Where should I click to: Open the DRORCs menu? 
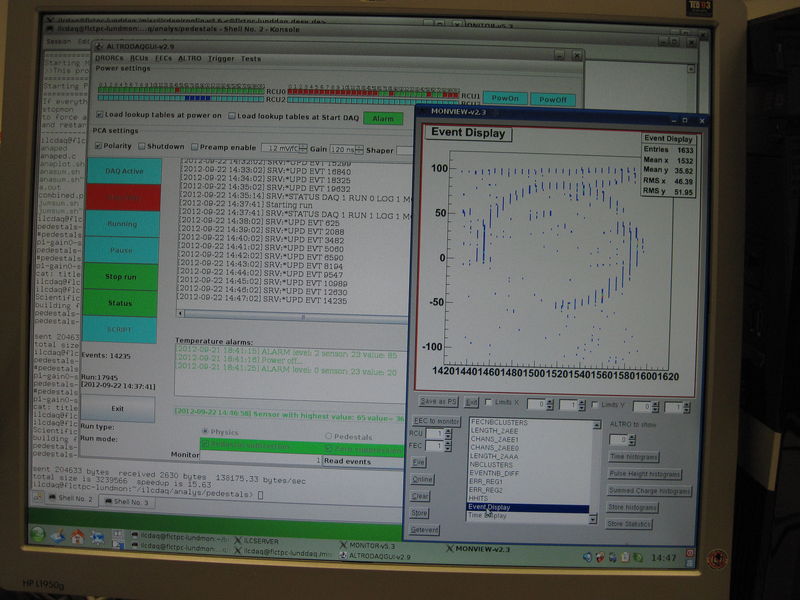[109, 58]
